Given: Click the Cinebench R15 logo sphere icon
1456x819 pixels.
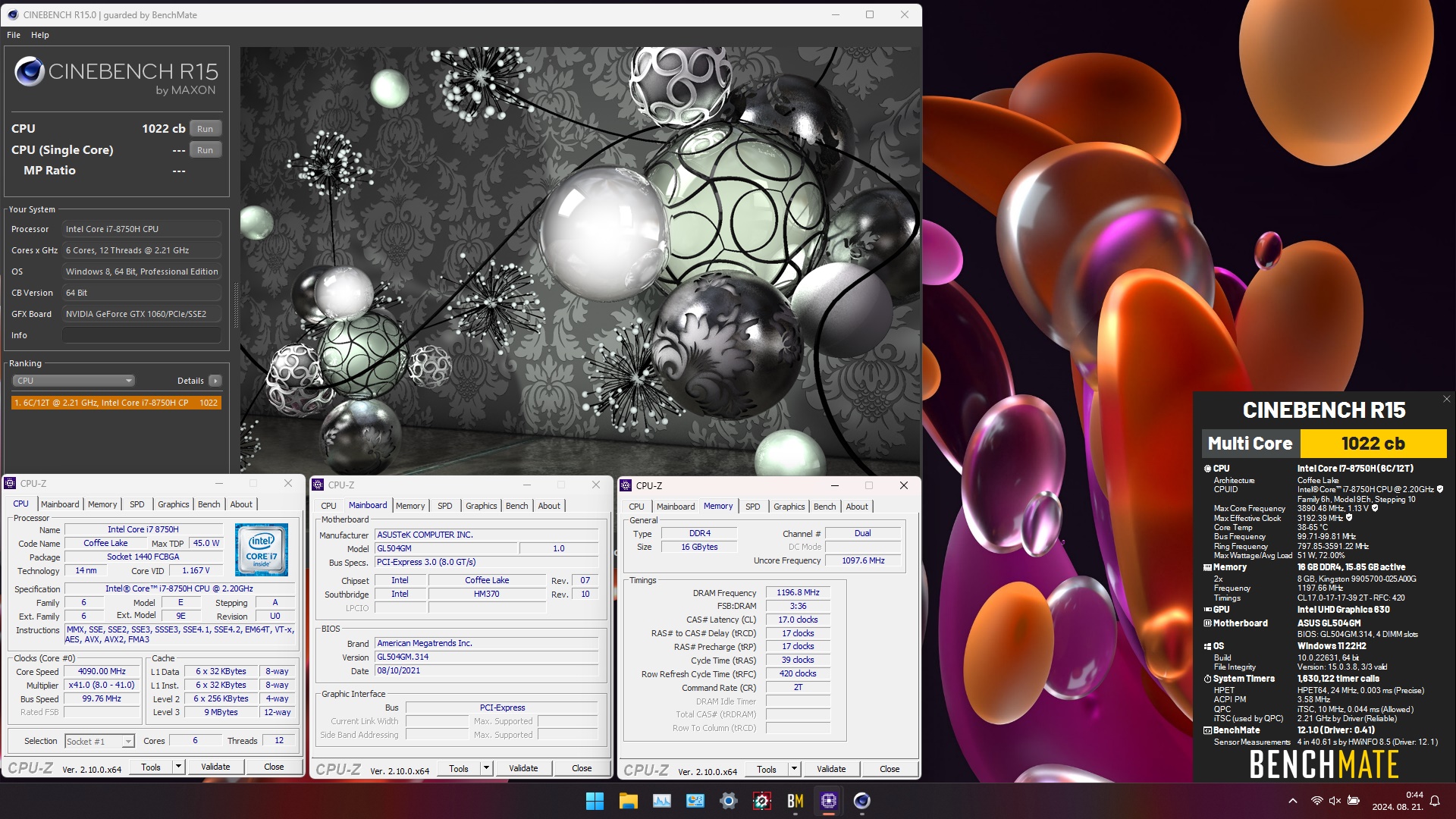Looking at the screenshot, I should 30,71.
